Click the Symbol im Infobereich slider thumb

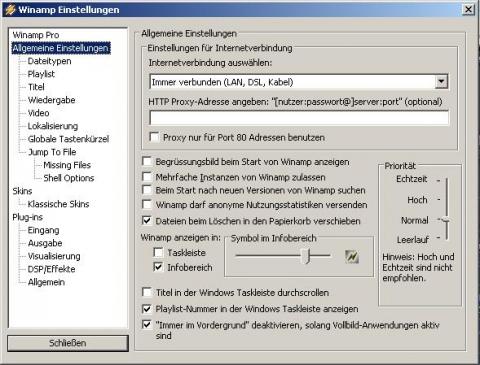[x=306, y=256]
